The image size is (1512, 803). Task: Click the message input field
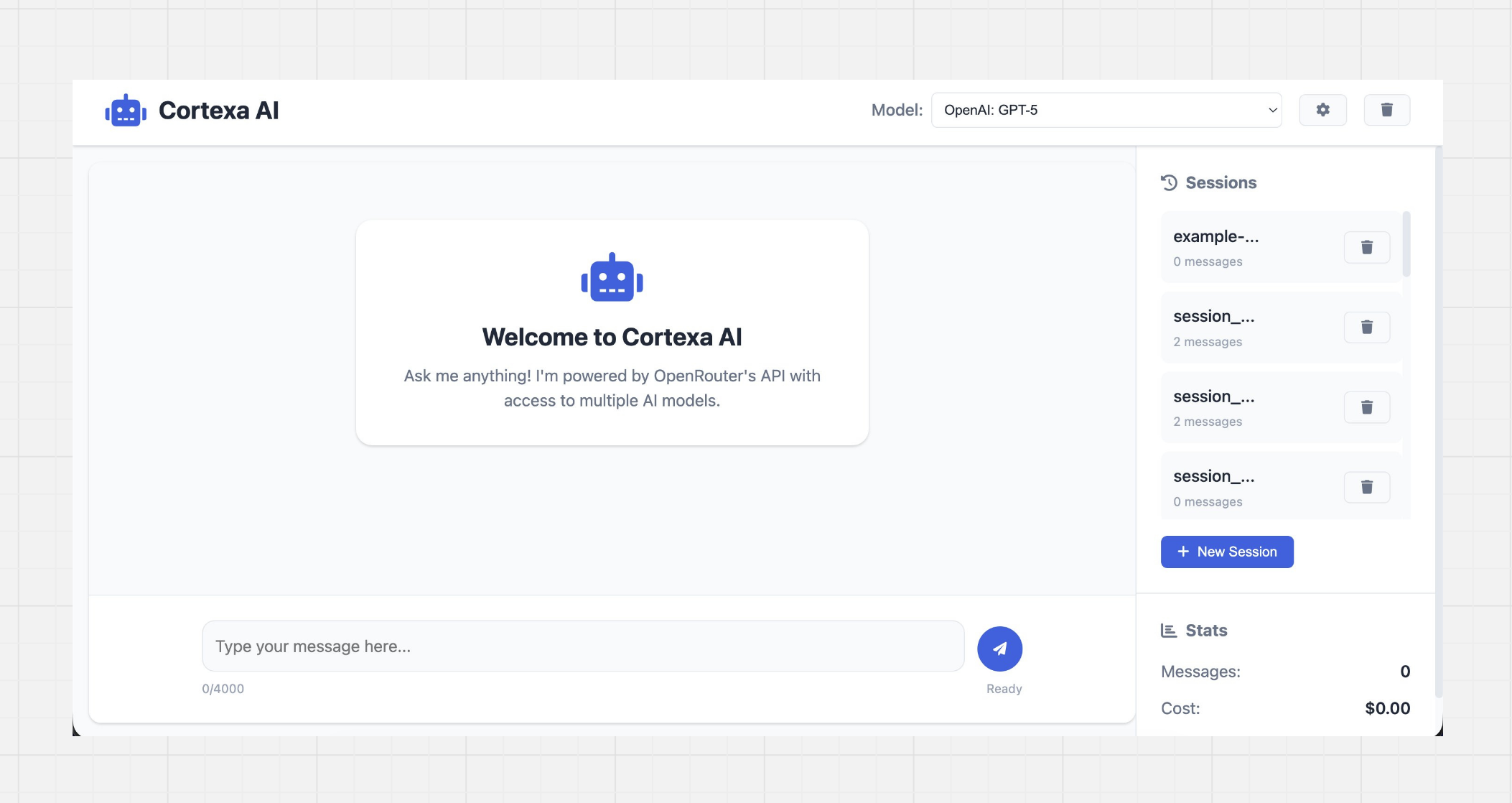(582, 646)
